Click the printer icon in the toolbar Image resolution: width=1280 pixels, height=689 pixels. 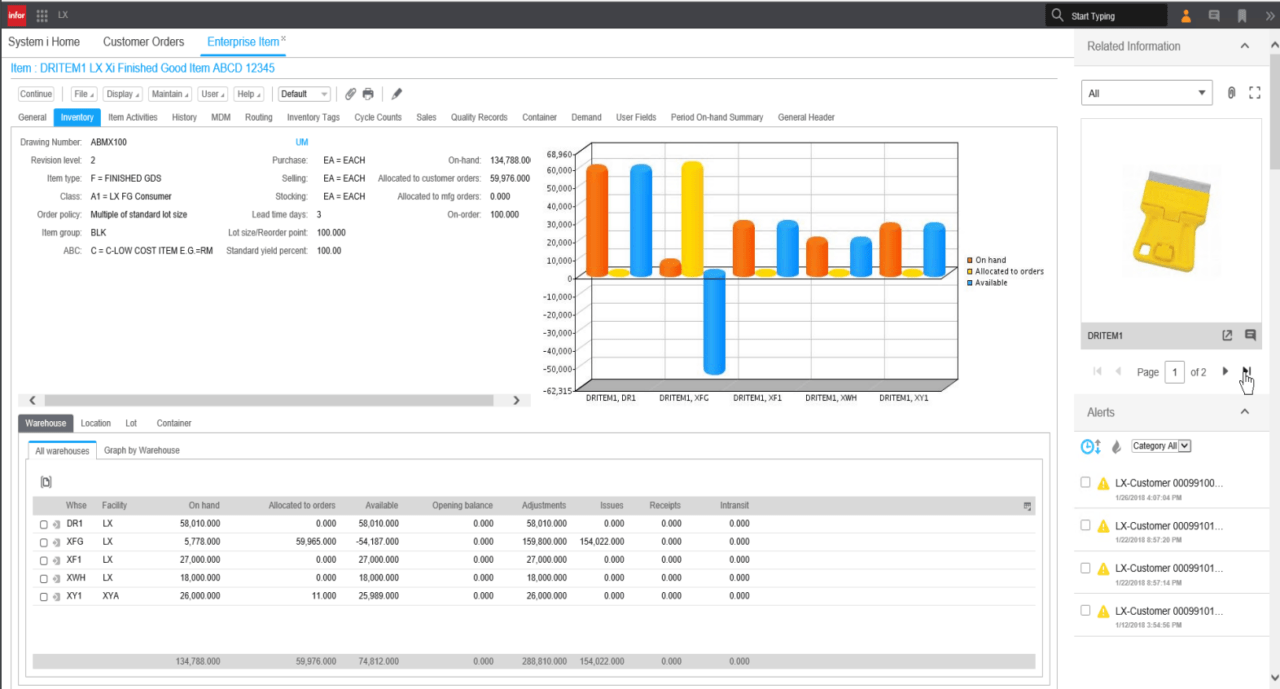point(368,94)
